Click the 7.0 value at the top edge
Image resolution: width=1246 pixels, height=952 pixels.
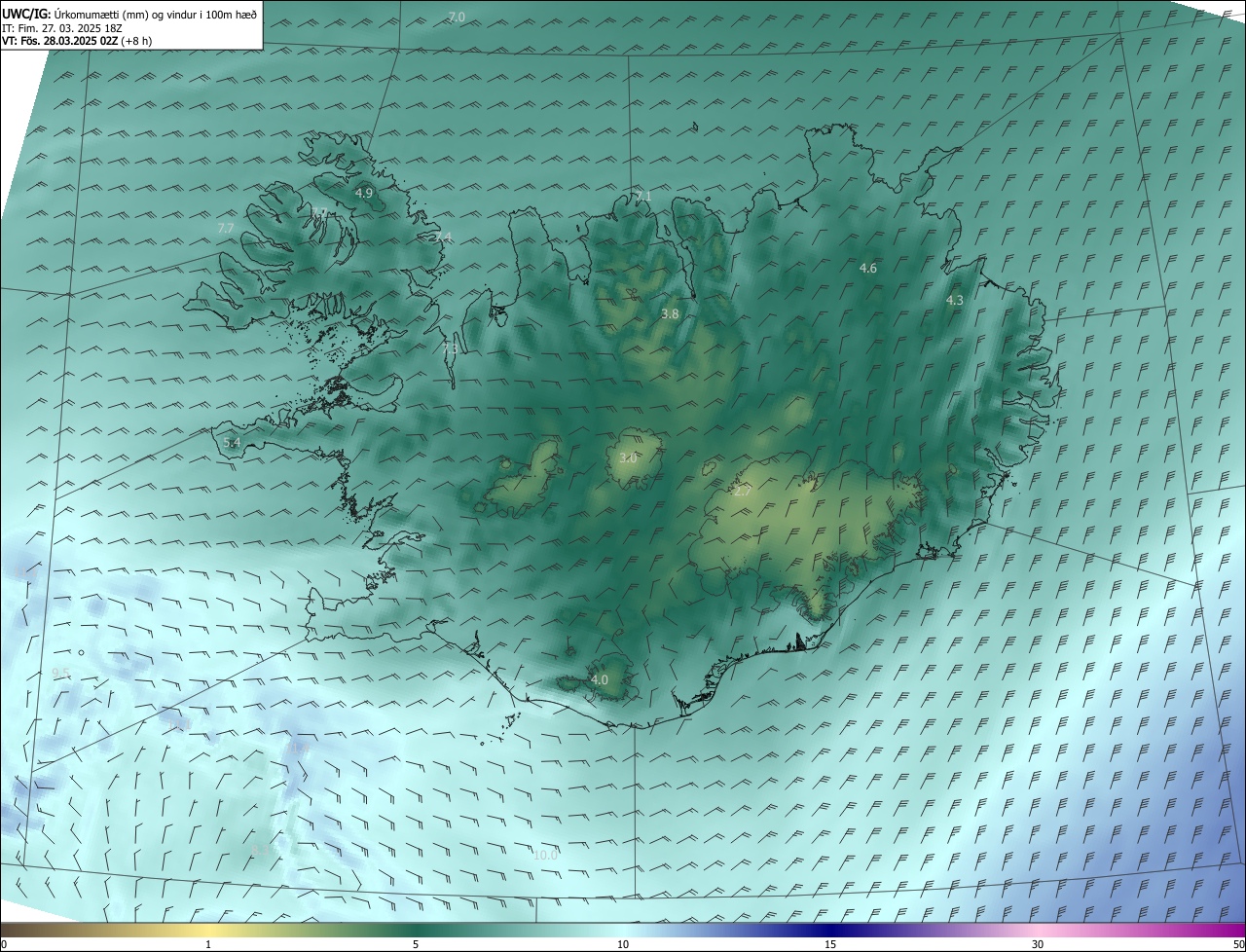coord(457,18)
